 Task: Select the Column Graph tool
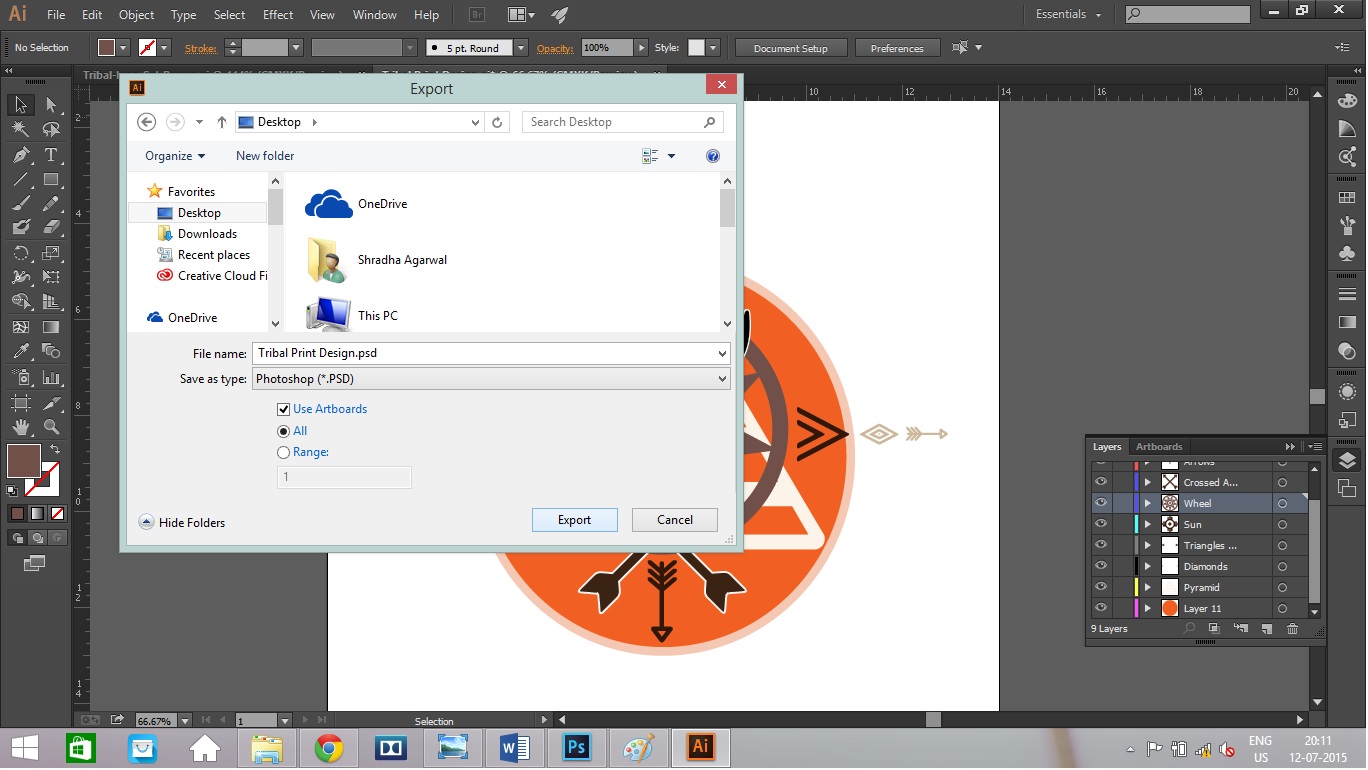51,377
